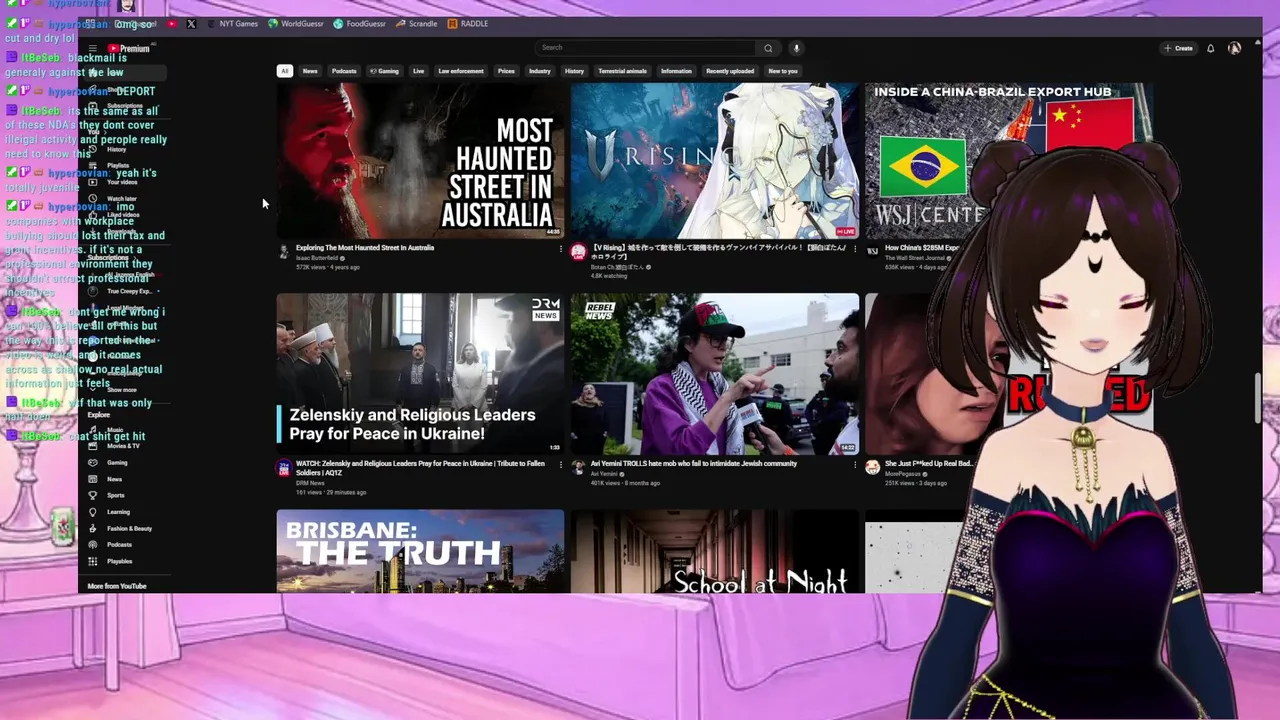Open the Avi Yemini TROLLS hate mob title
This screenshot has height=720, width=1280.
click(x=693, y=464)
